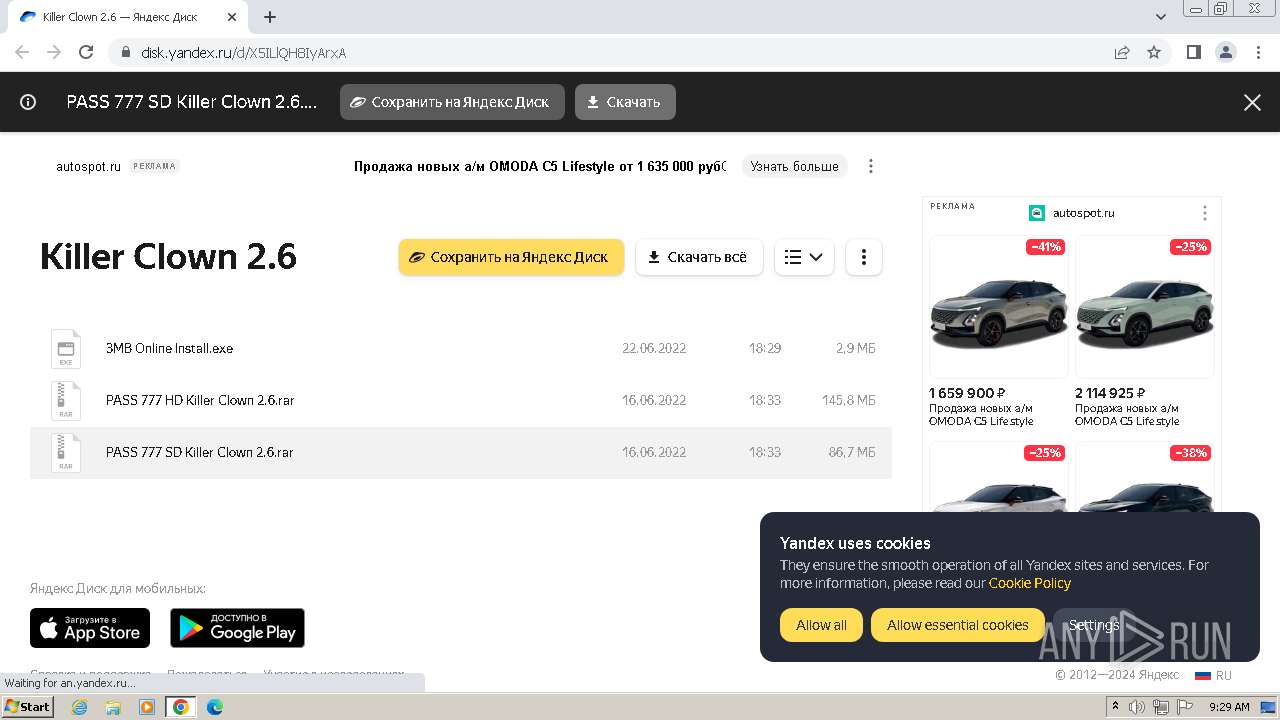Image resolution: width=1280 pixels, height=720 pixels.
Task: Expand the list view mode dropdown
Action: (x=804, y=257)
